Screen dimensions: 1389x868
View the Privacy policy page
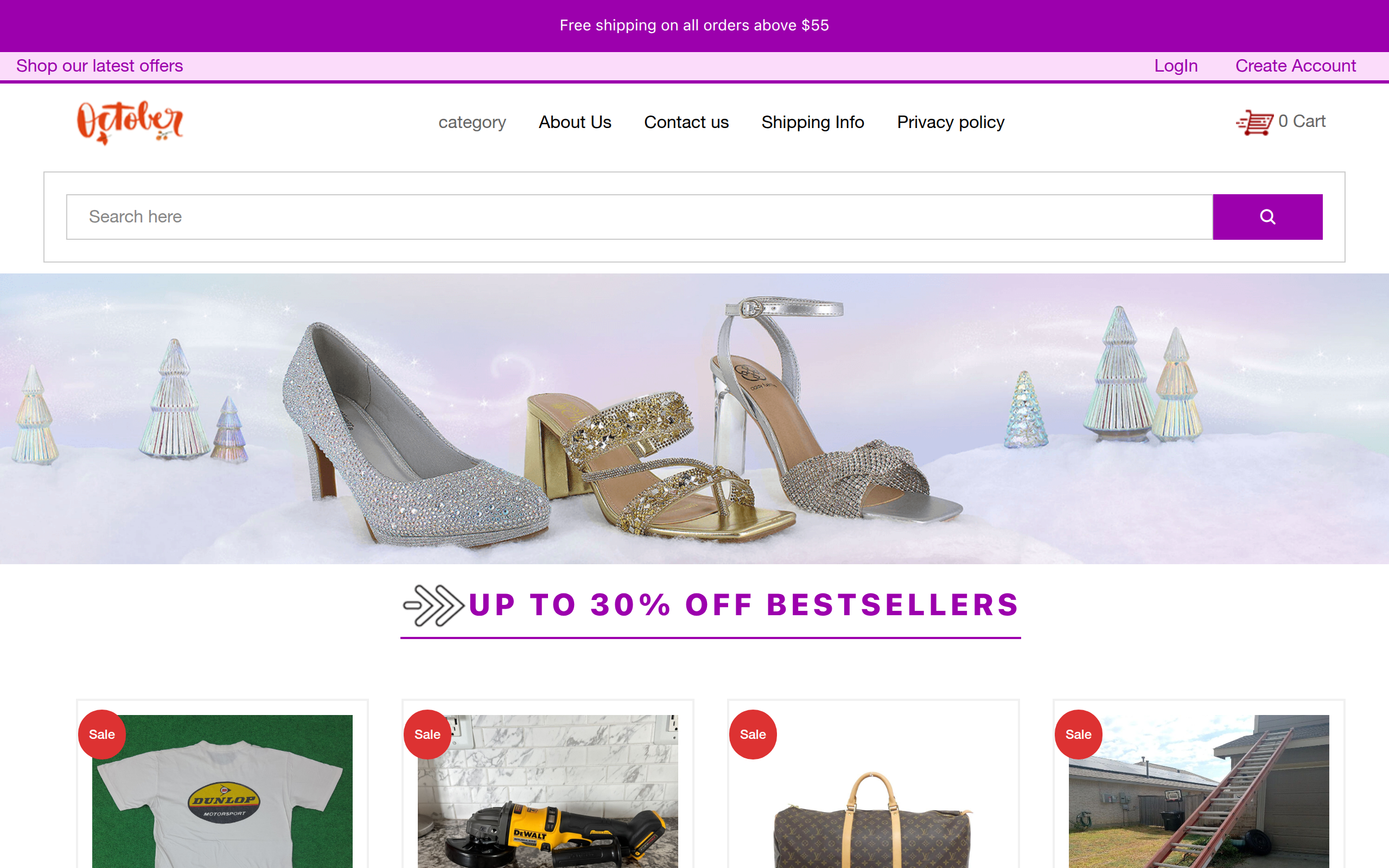tap(951, 122)
